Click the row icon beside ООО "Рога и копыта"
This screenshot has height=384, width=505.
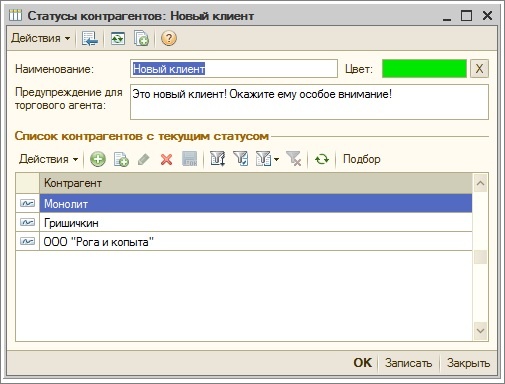(27, 241)
